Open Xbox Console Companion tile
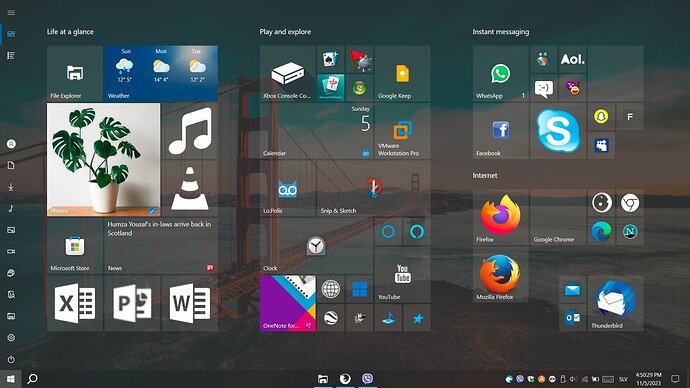The height and width of the screenshot is (388, 690). click(x=287, y=73)
